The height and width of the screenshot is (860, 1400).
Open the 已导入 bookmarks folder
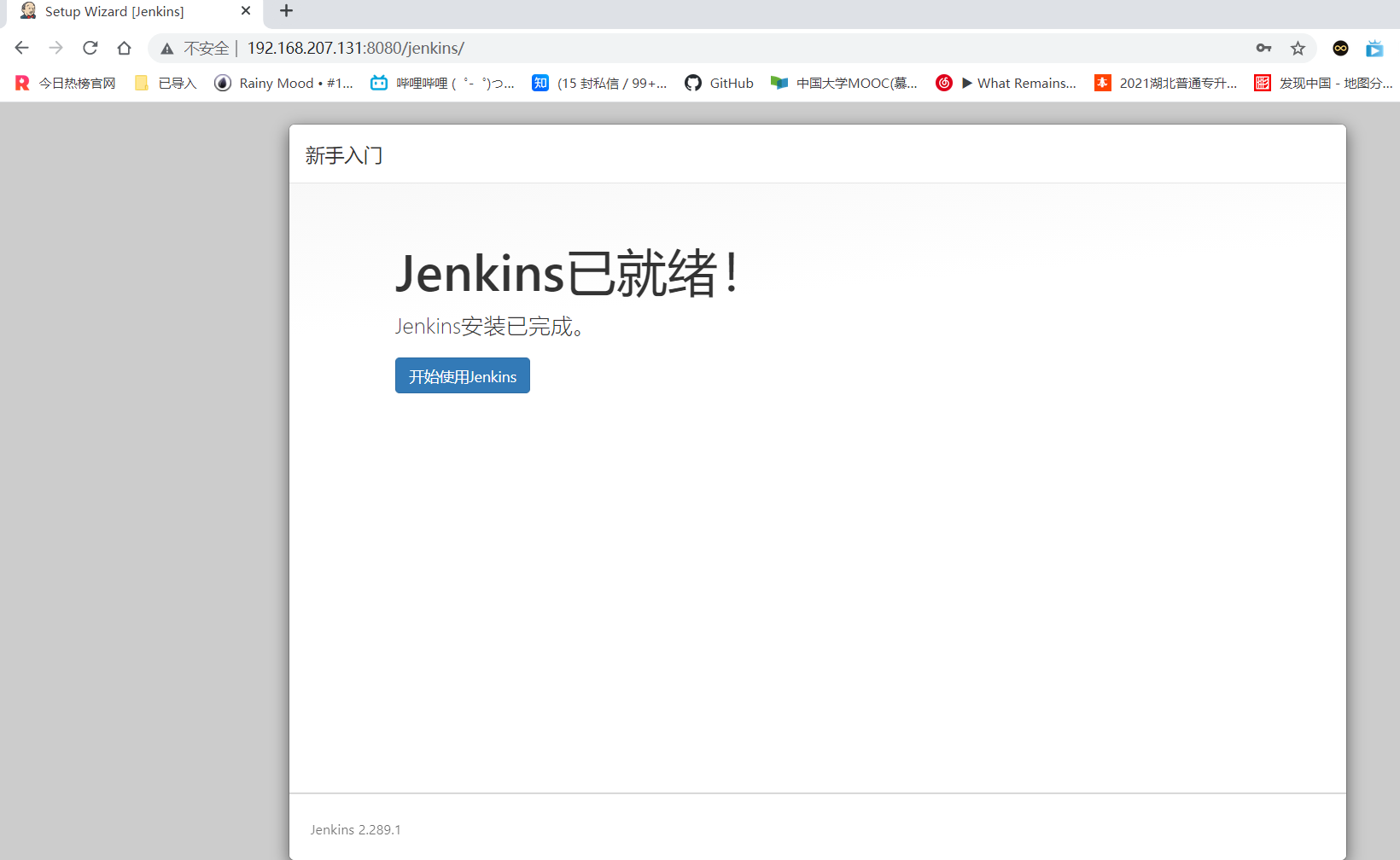coord(166,83)
